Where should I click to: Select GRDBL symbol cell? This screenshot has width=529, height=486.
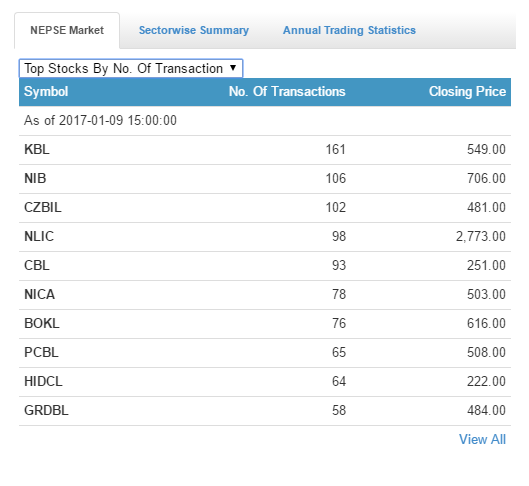(46, 411)
